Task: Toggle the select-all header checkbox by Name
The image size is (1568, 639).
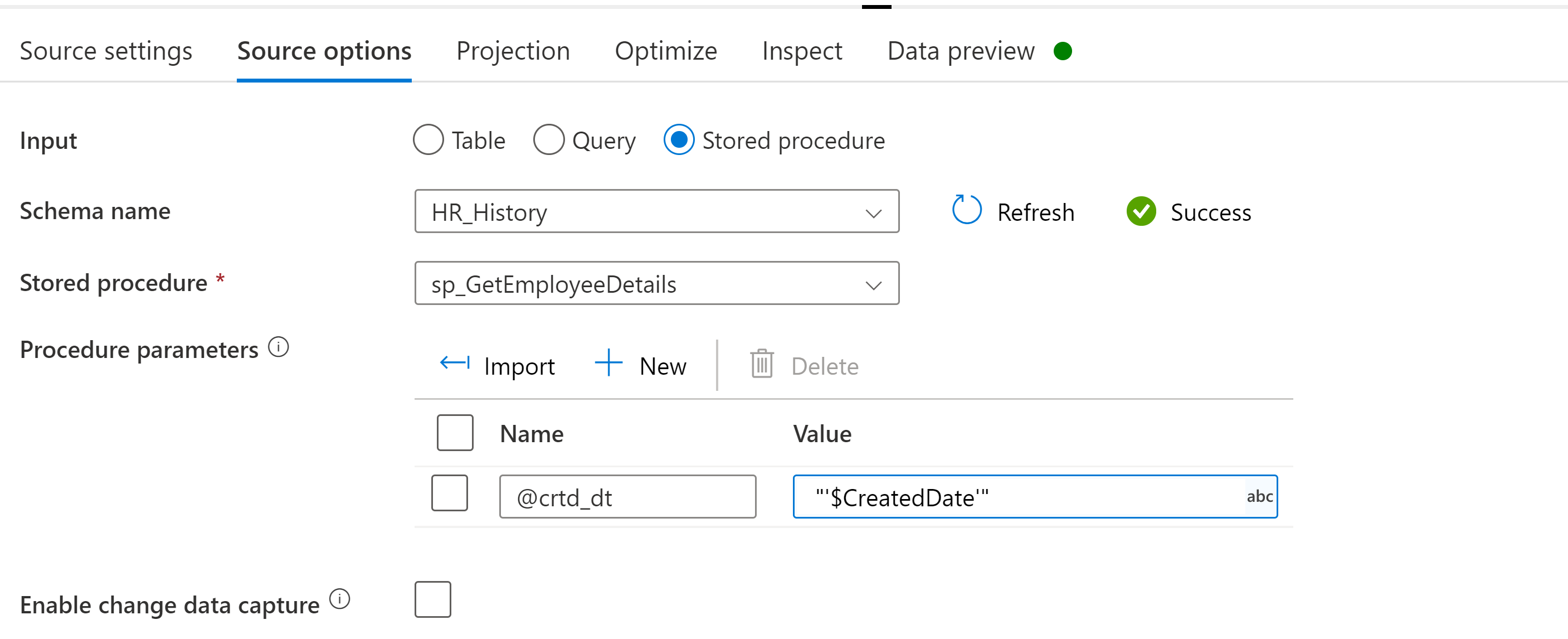Action: (x=455, y=433)
